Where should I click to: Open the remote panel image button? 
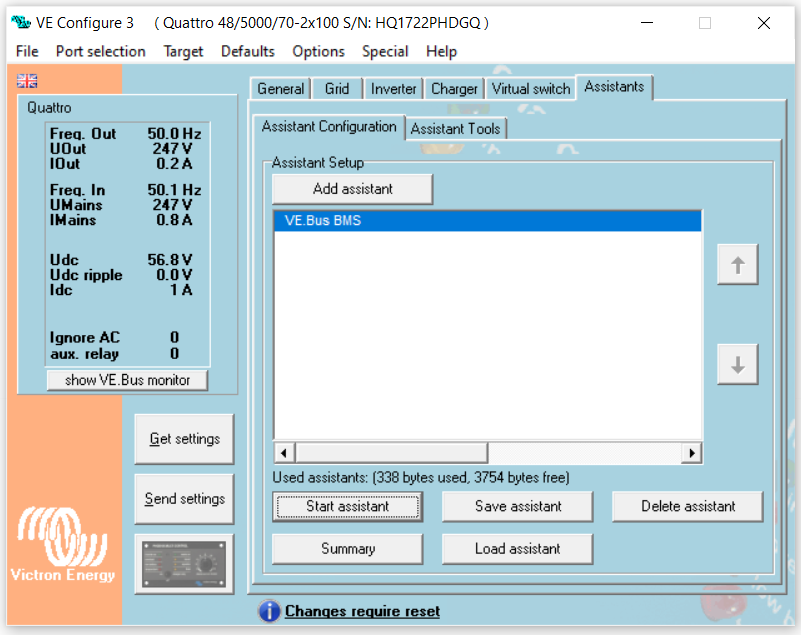point(184,564)
